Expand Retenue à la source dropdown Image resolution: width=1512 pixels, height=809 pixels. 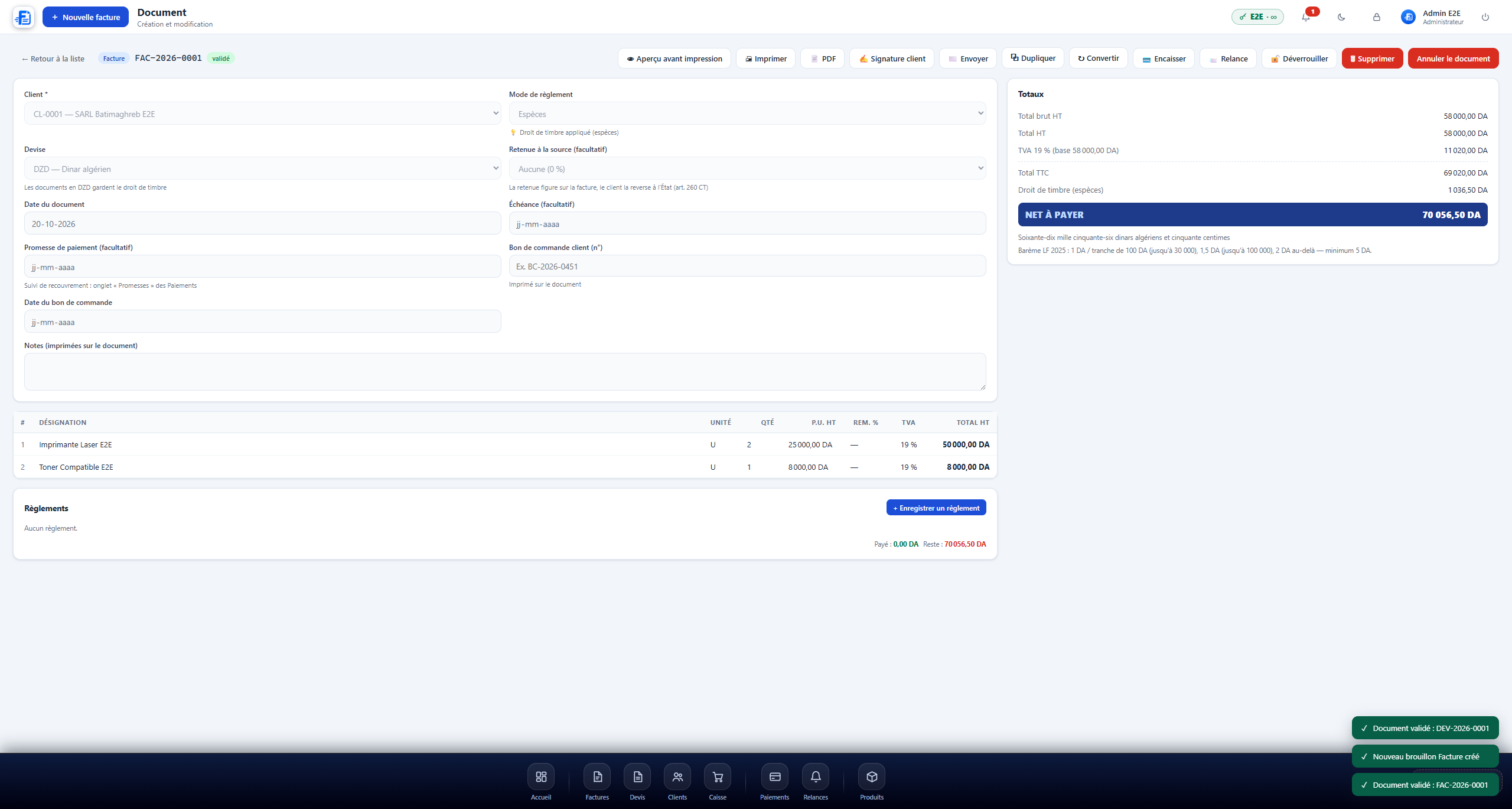pos(748,168)
